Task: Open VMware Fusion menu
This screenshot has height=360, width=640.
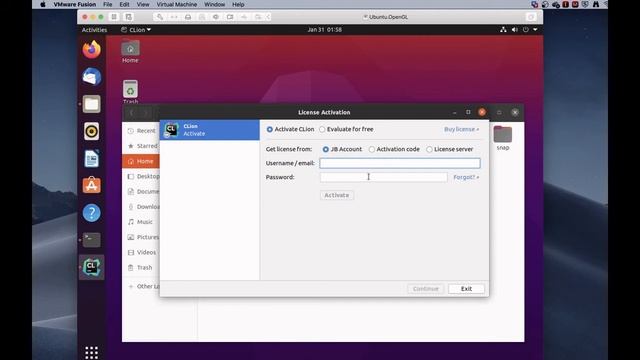Action: tap(75, 4)
